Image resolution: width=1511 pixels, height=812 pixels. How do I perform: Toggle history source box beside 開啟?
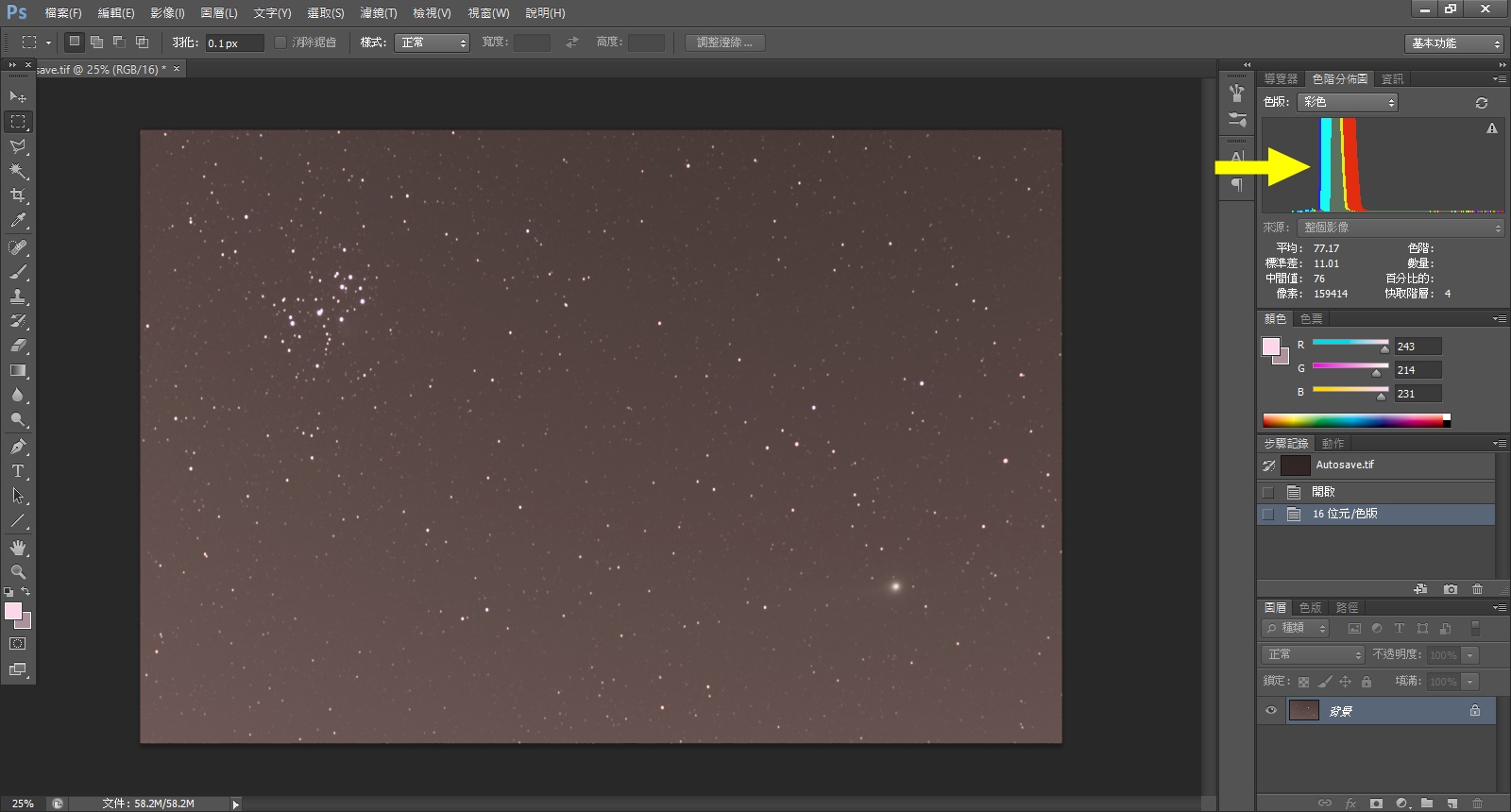(1268, 492)
